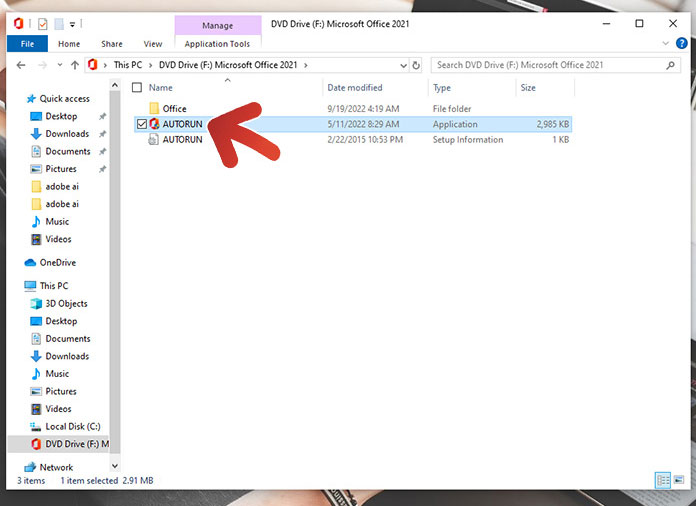Click the Office drive icon in address bar
This screenshot has height=506, width=696.
pyautogui.click(x=92, y=65)
